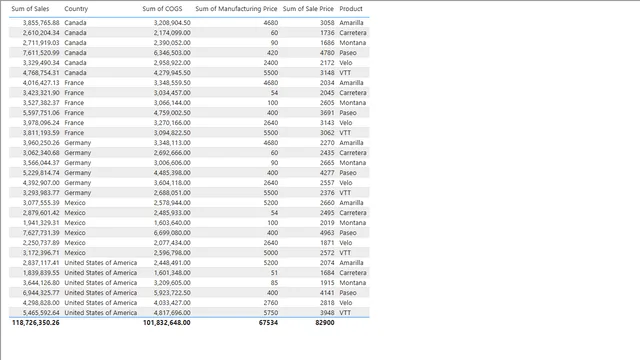Select sales value 5,465,592.64

41,313
